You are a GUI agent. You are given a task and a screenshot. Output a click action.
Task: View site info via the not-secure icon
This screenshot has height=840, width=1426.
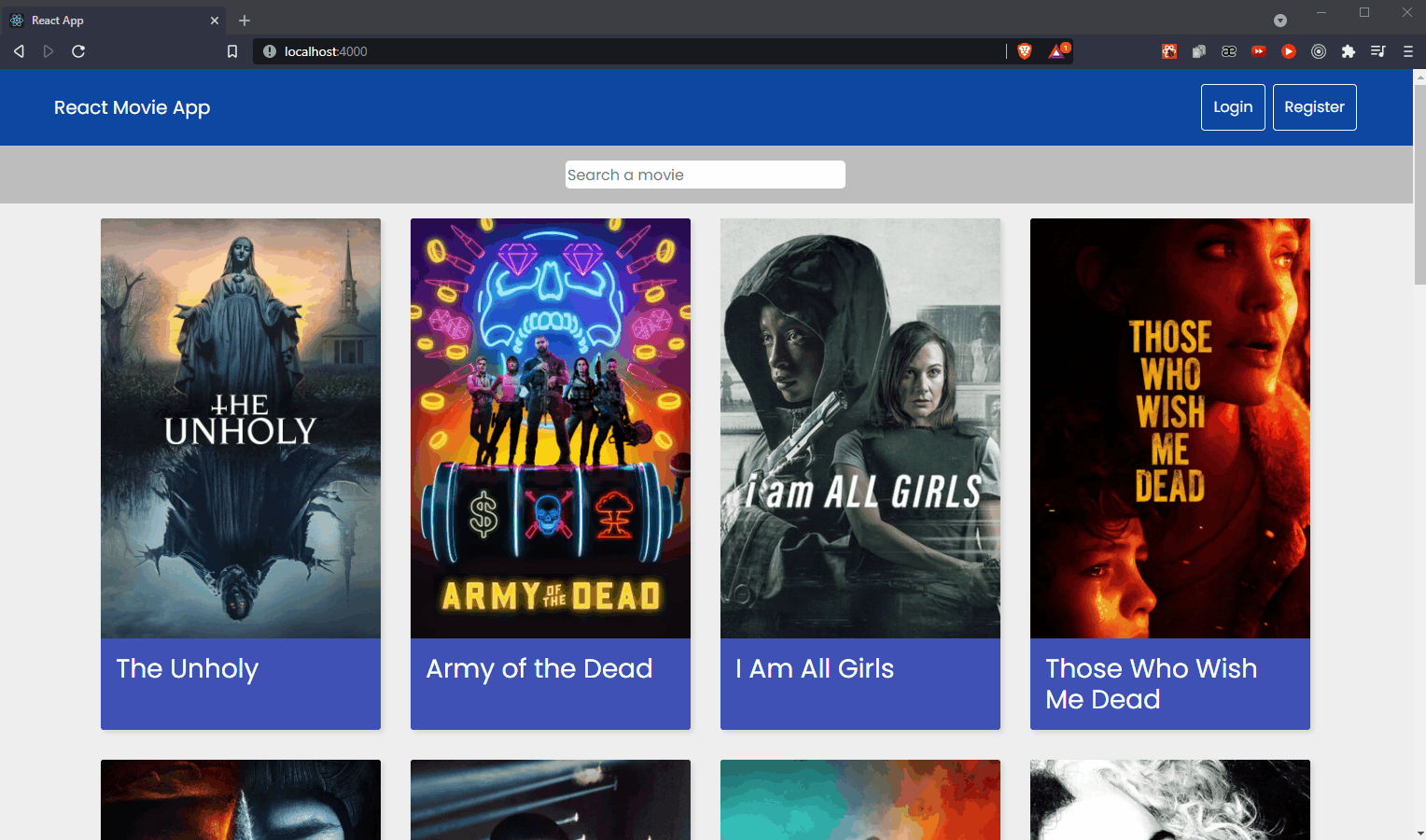(270, 51)
